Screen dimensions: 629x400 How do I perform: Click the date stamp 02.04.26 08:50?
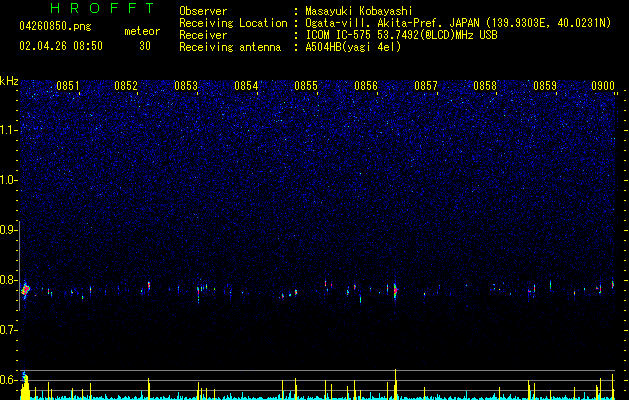click(x=61, y=46)
